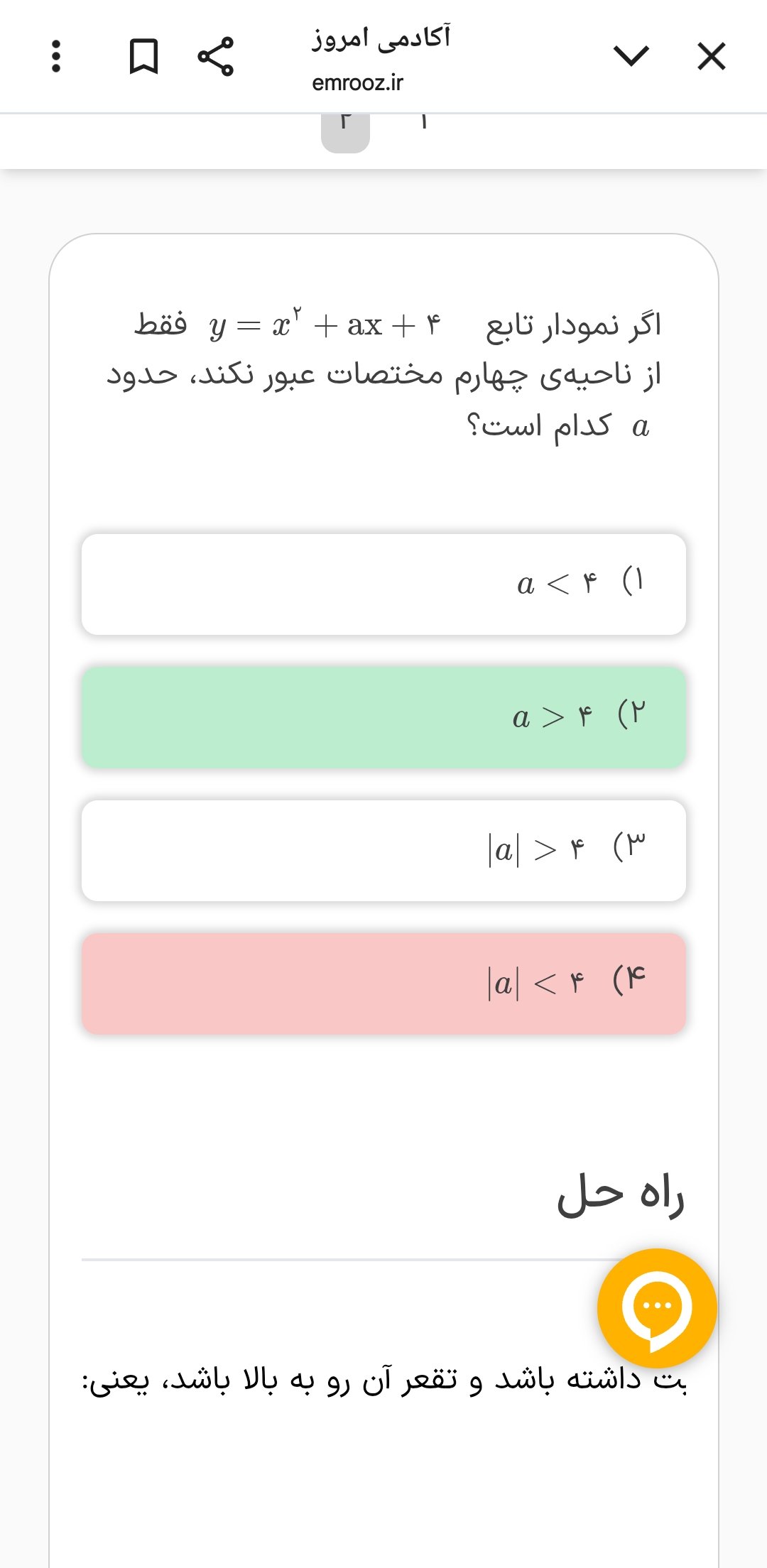Tap the آکادمی امروز page title
This screenshot has width=767, height=1568.
[x=381, y=38]
